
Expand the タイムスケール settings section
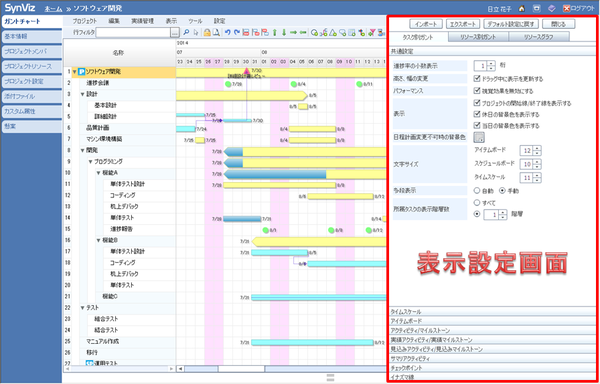click(493, 312)
